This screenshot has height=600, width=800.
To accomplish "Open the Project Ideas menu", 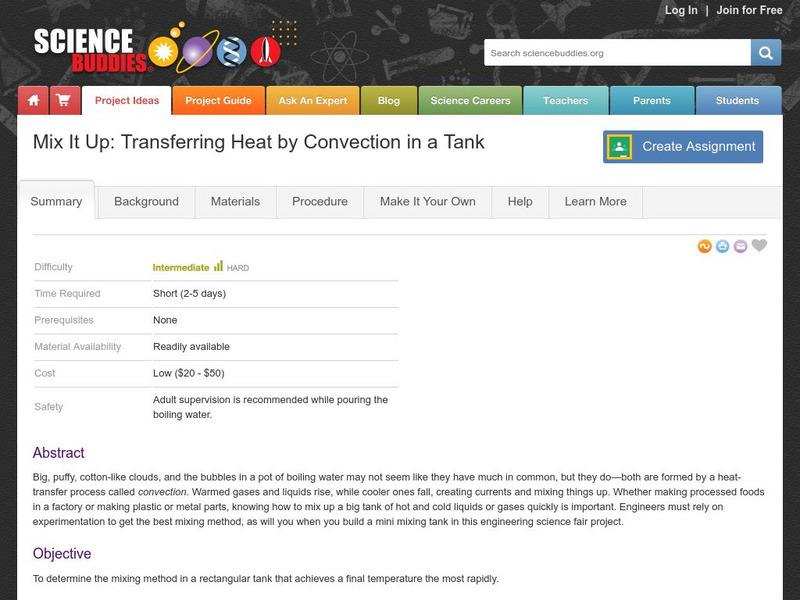I will 126,100.
